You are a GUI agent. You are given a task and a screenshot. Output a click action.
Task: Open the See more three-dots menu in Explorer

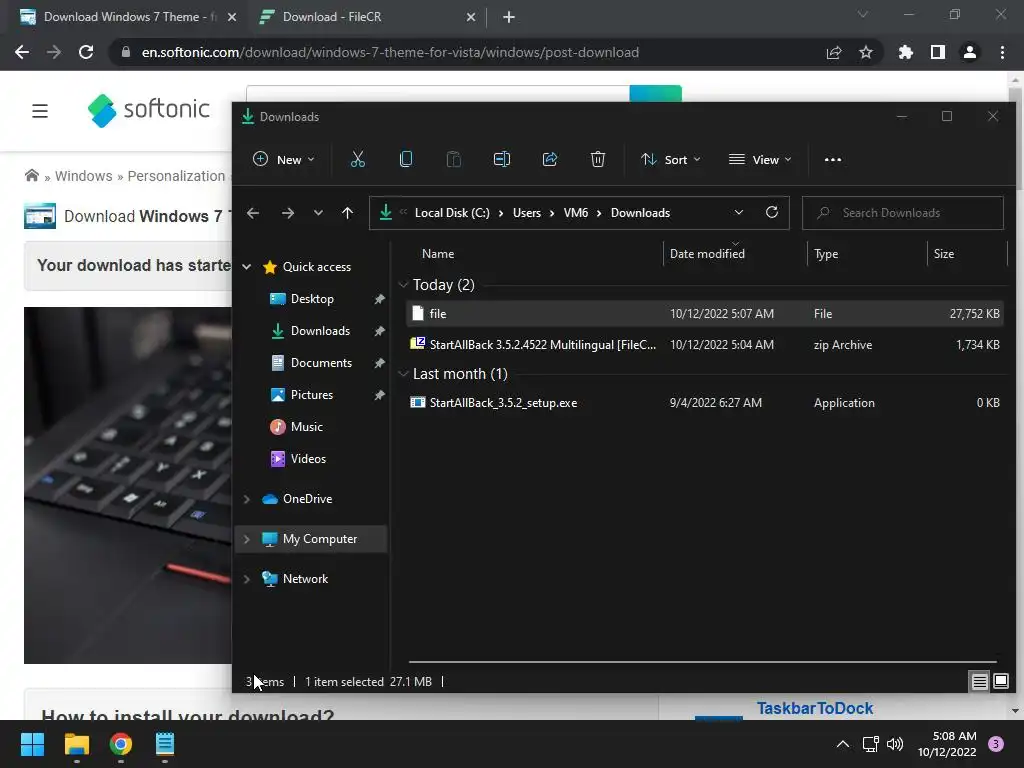click(x=833, y=159)
